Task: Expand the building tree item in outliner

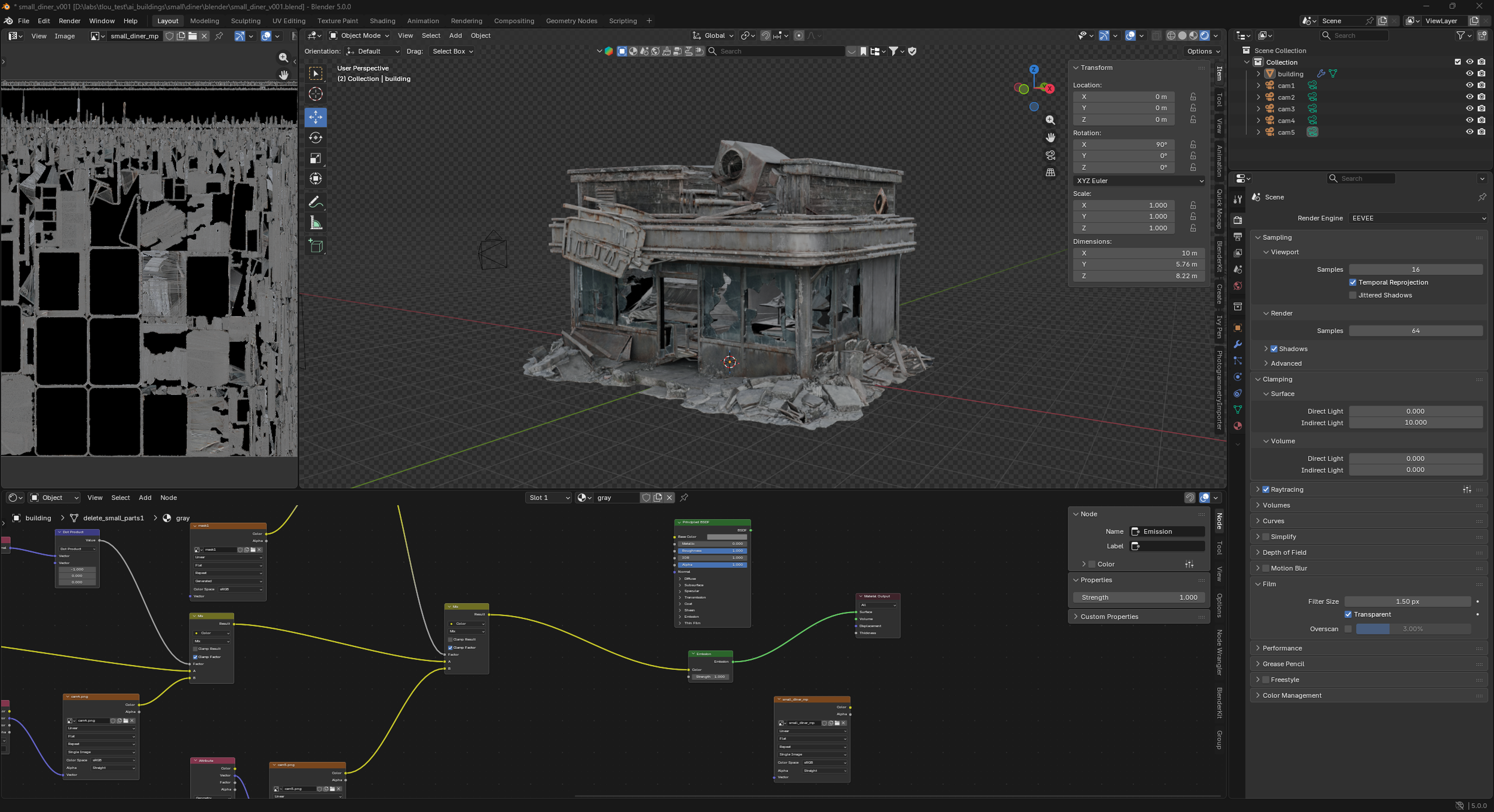Action: pyautogui.click(x=1258, y=74)
